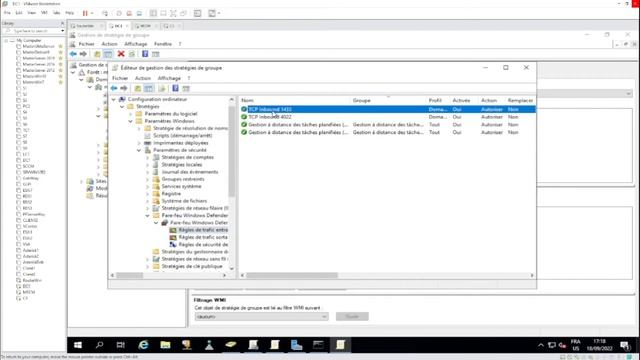This screenshot has height=360, width=640.
Task: Click Forward arrow in Group Policy Management toolbar
Action: [83, 54]
